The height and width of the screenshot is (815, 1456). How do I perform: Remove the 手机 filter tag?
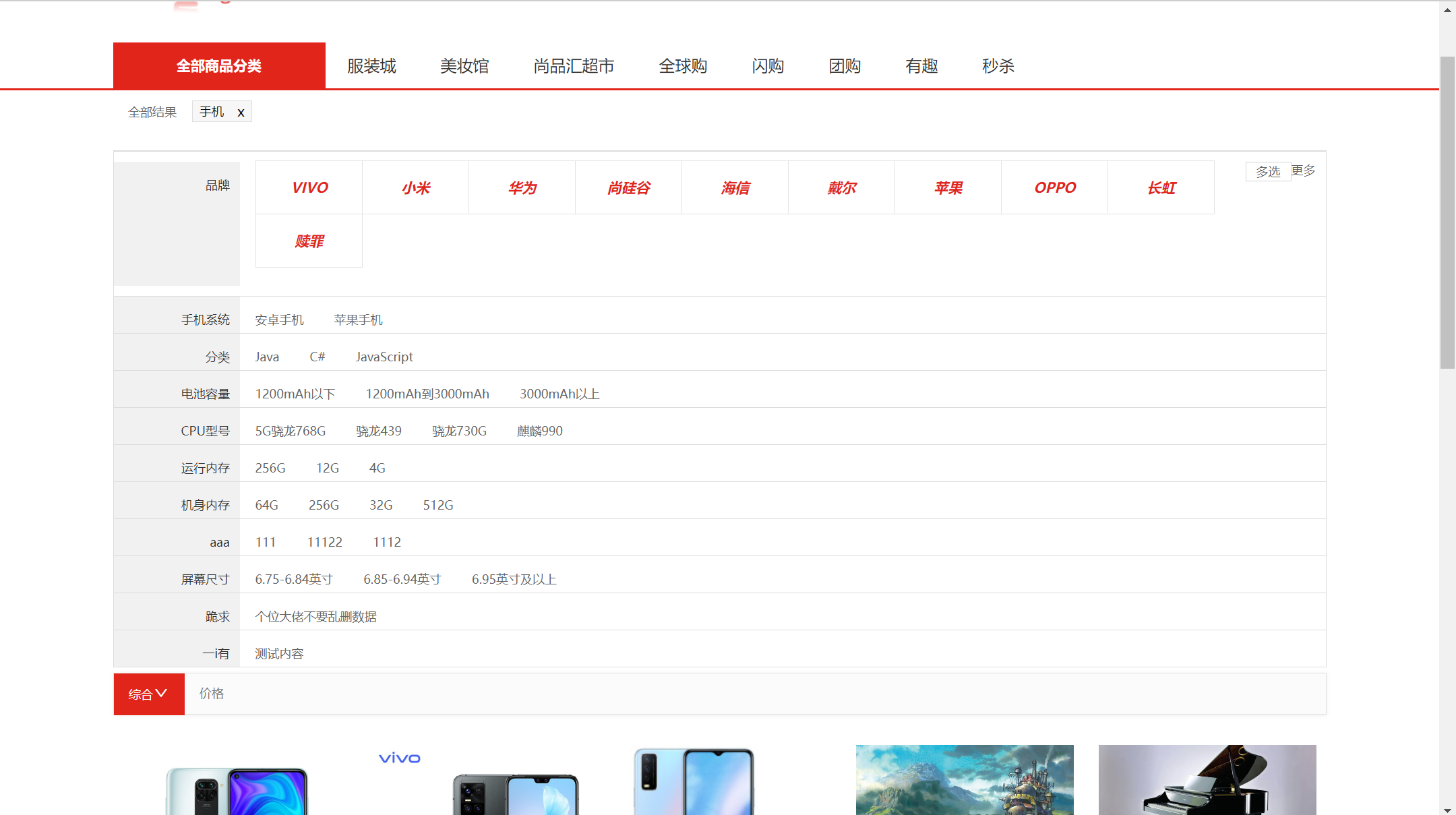pos(241,112)
